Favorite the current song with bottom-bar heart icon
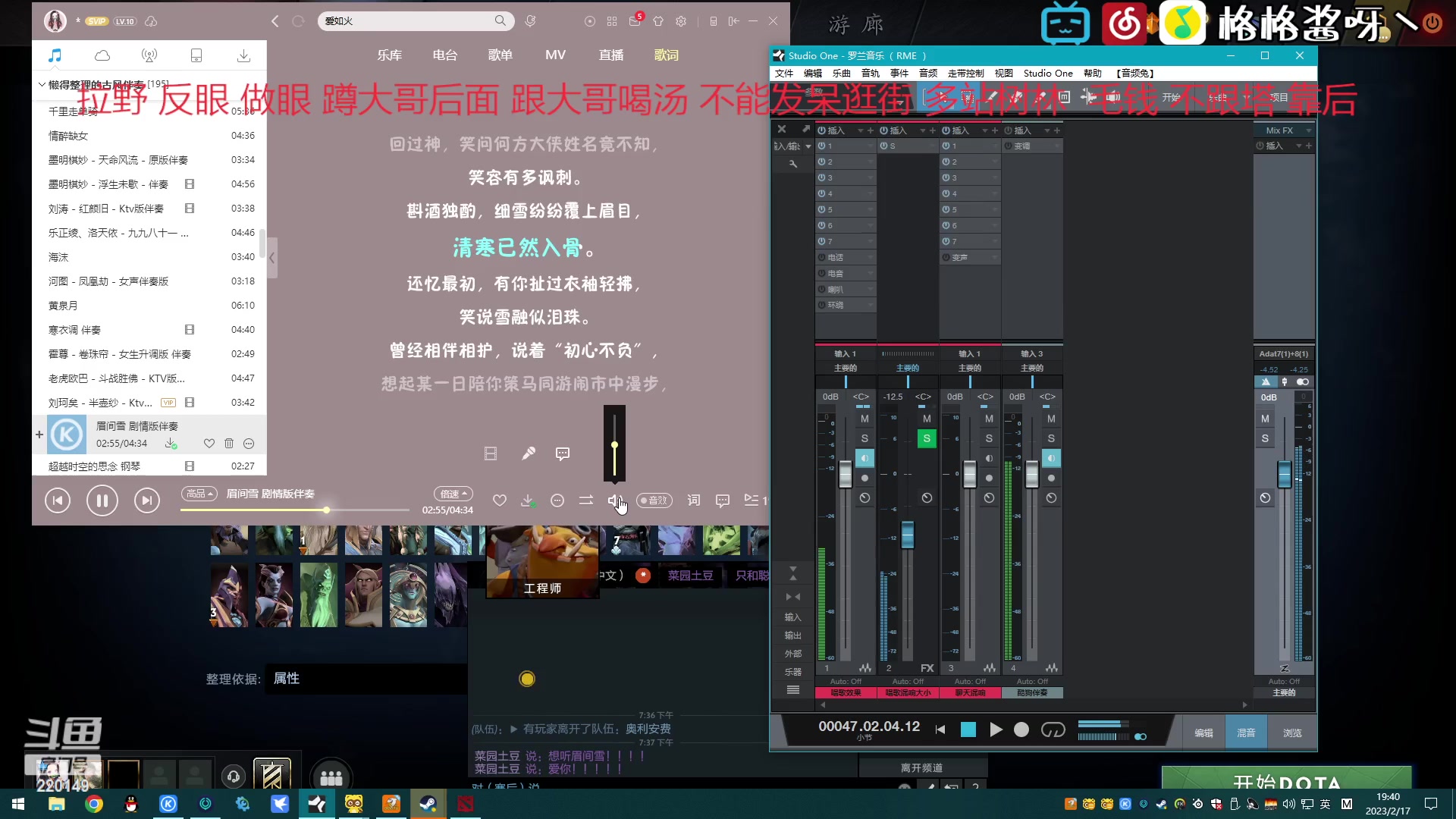The width and height of the screenshot is (1456, 819). [499, 500]
